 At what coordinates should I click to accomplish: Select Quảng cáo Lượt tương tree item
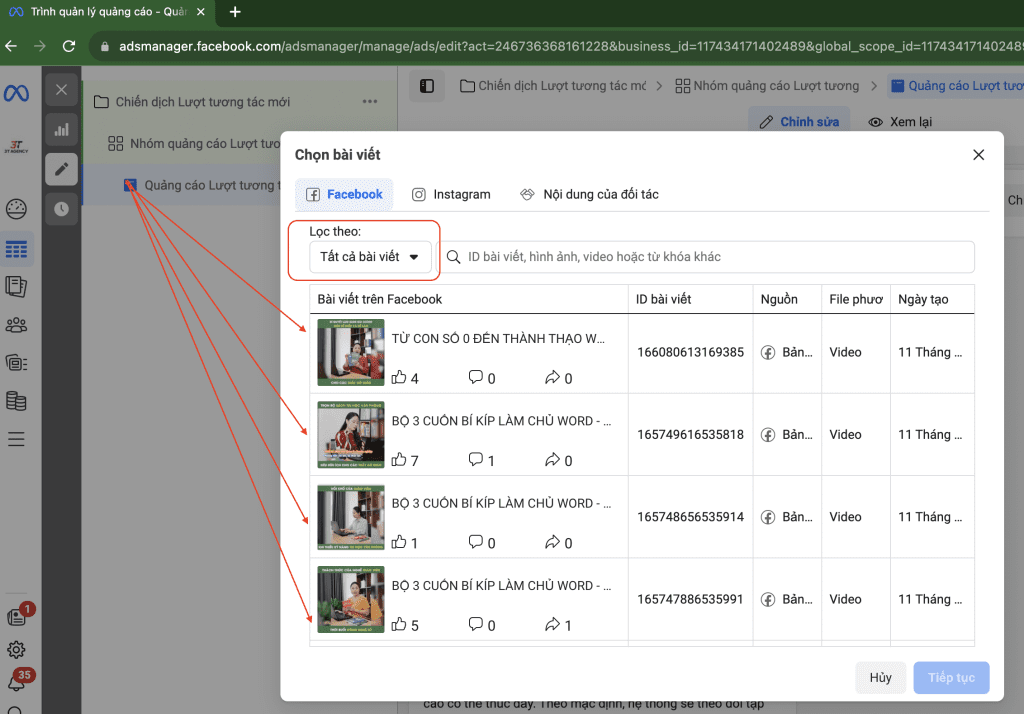point(202,186)
